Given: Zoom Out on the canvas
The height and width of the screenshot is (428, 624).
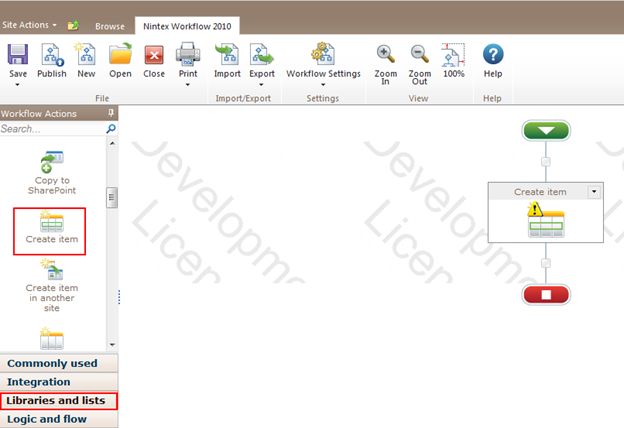Looking at the screenshot, I should tap(420, 64).
